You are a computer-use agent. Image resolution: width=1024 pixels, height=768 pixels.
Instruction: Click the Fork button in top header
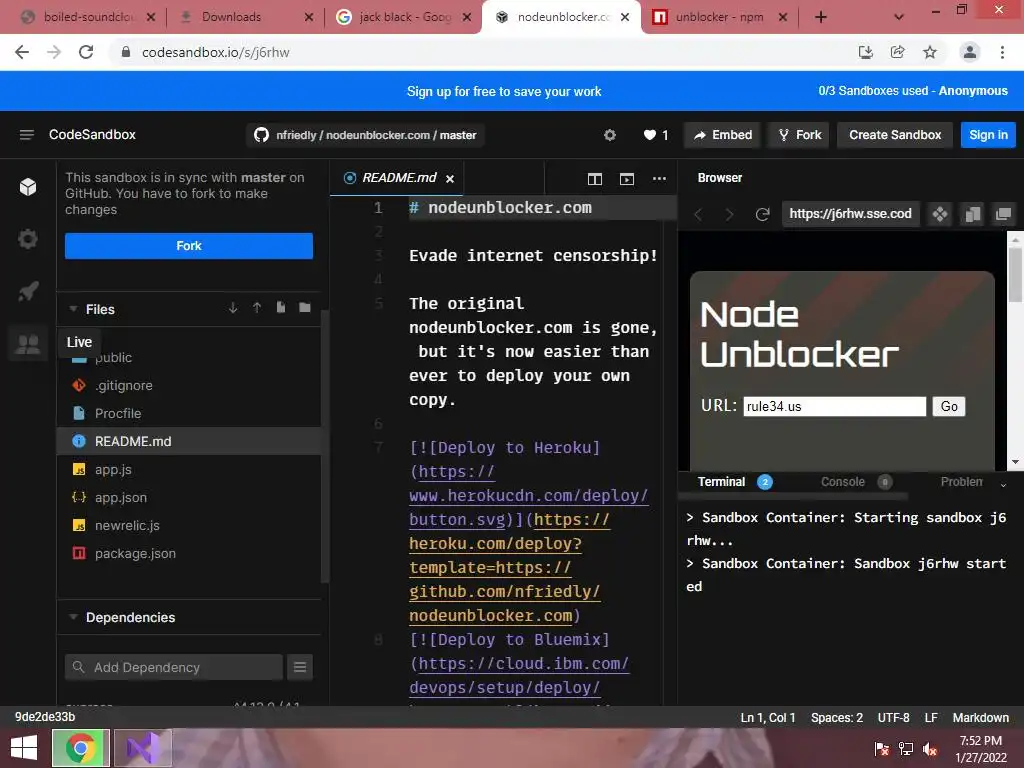799,135
